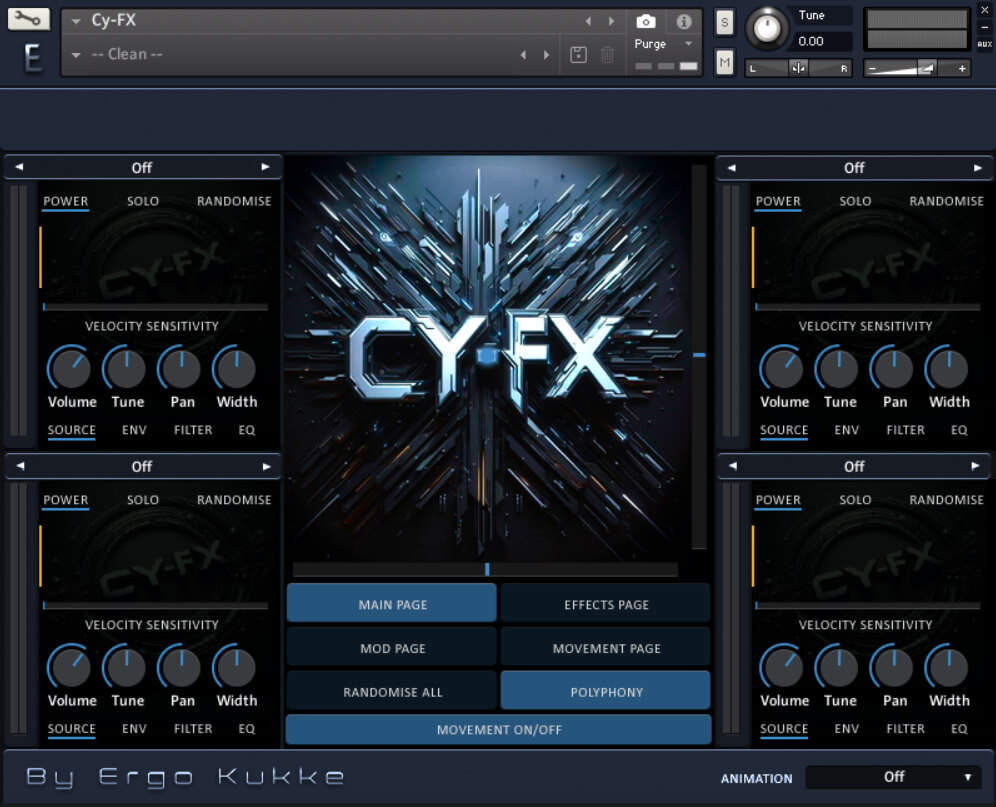
Task: Open the EFFECTS PAGE
Action: (605, 604)
